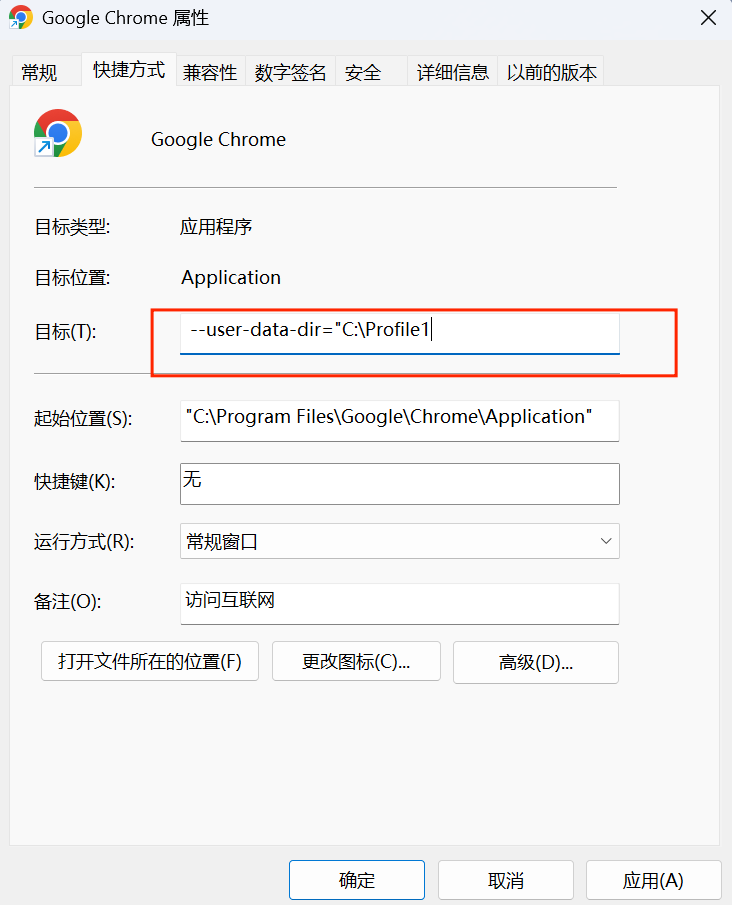
Task: Switch to the 常规 tab
Action: pos(39,73)
